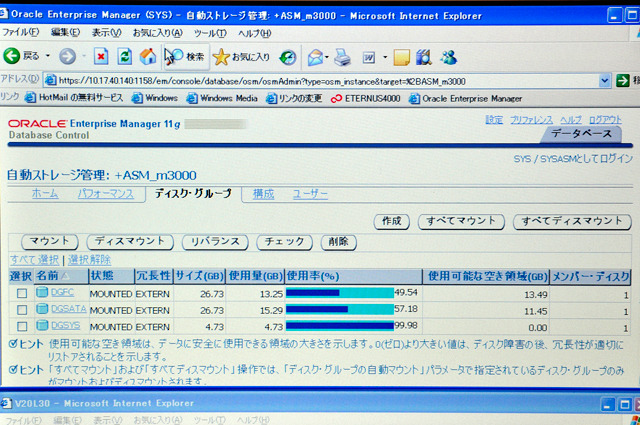Click the 作成 button
This screenshot has height=425, width=640.
(391, 221)
